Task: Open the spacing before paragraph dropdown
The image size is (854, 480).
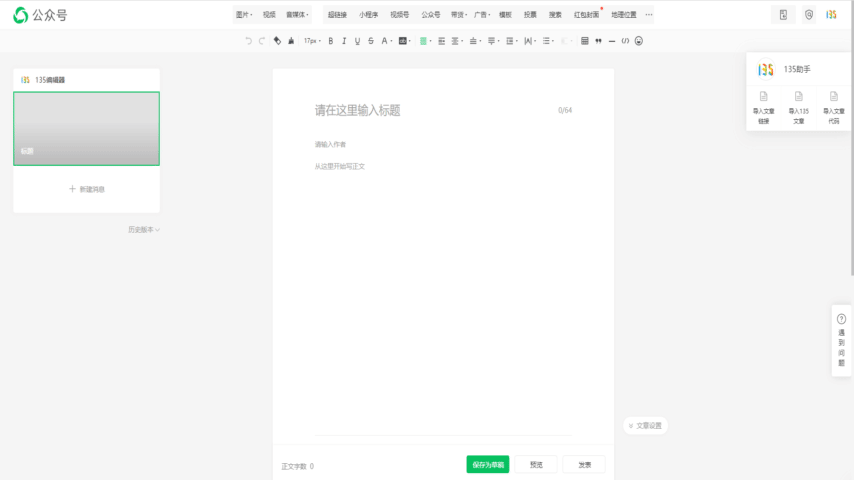Action: pos(475,41)
